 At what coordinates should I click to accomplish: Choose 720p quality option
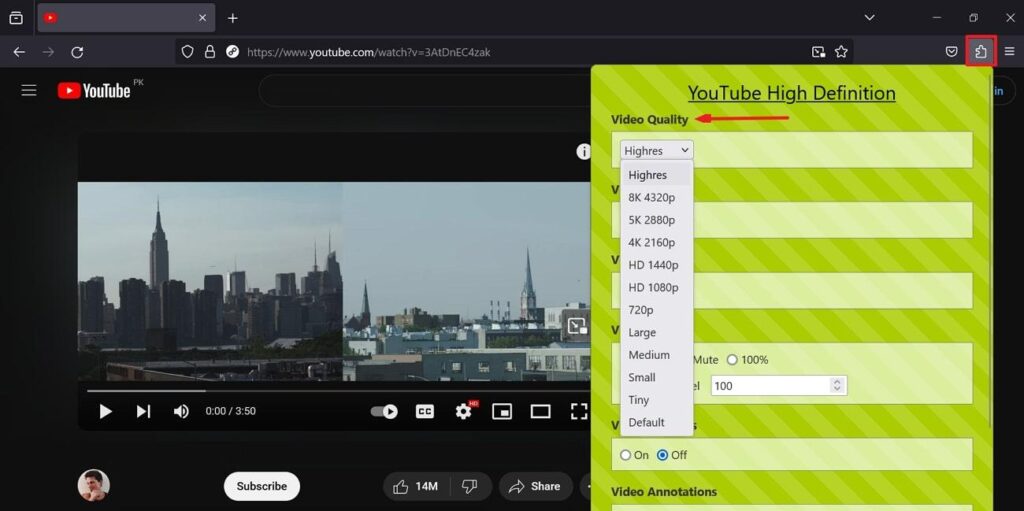click(656, 310)
